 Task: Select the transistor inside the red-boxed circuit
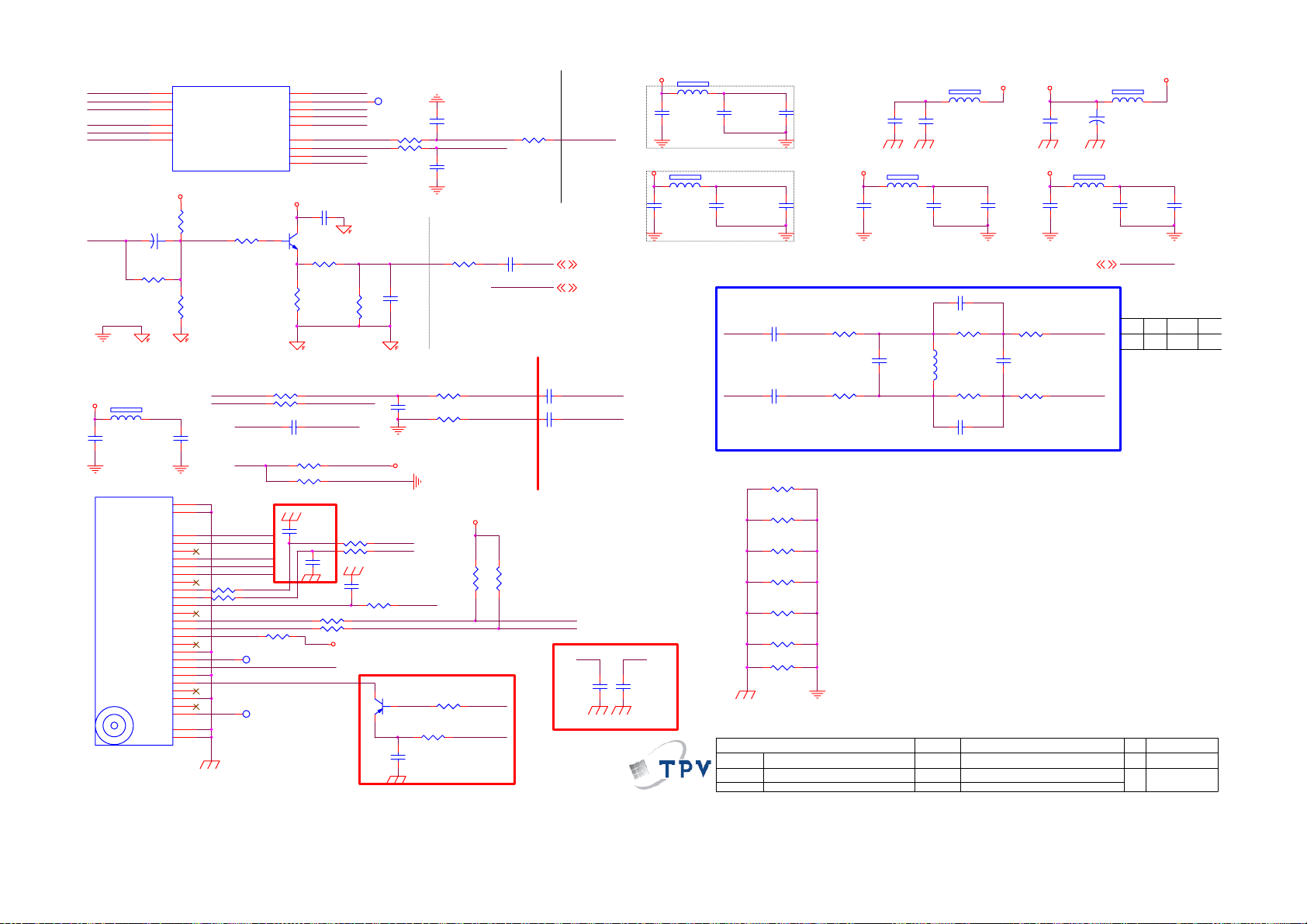[x=379, y=705]
